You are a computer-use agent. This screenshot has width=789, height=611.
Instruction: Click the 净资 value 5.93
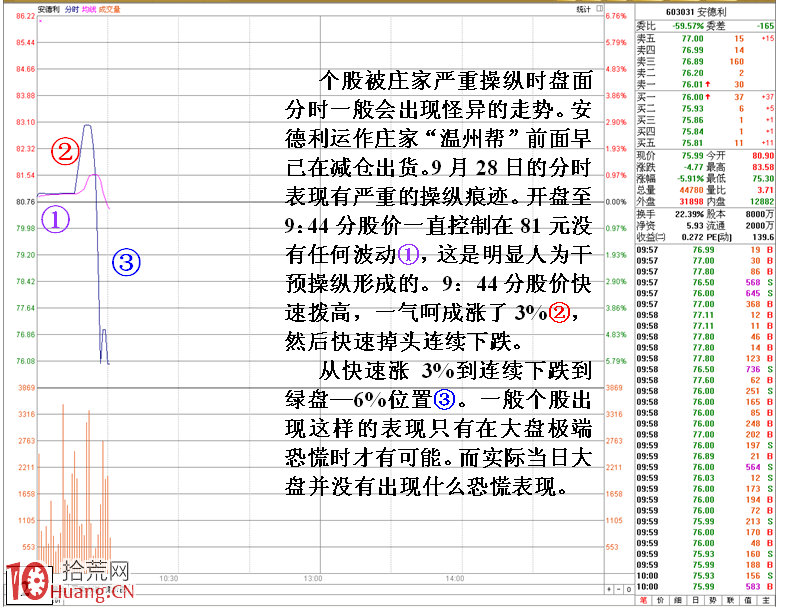[695, 226]
